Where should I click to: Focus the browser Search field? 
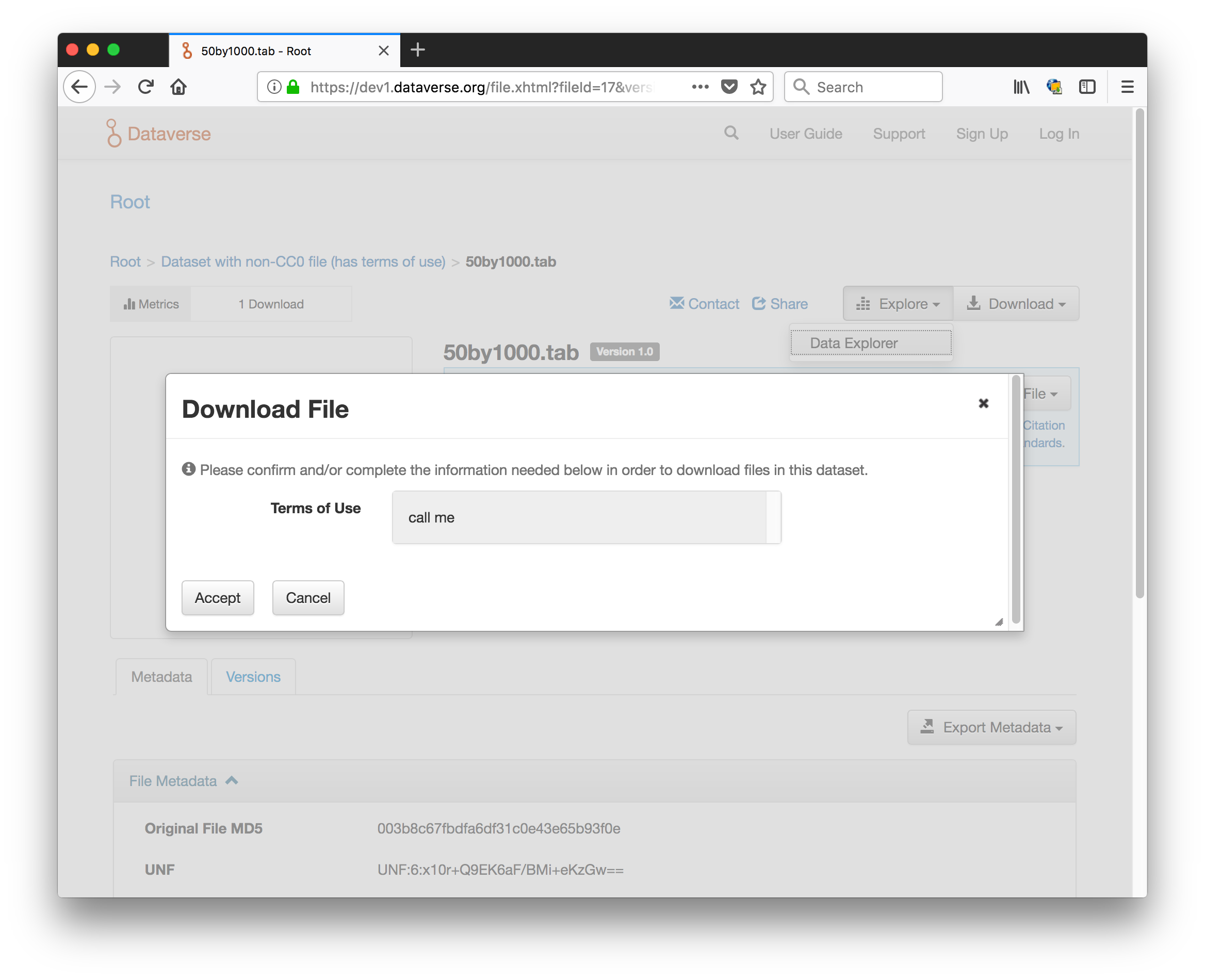tap(864, 87)
